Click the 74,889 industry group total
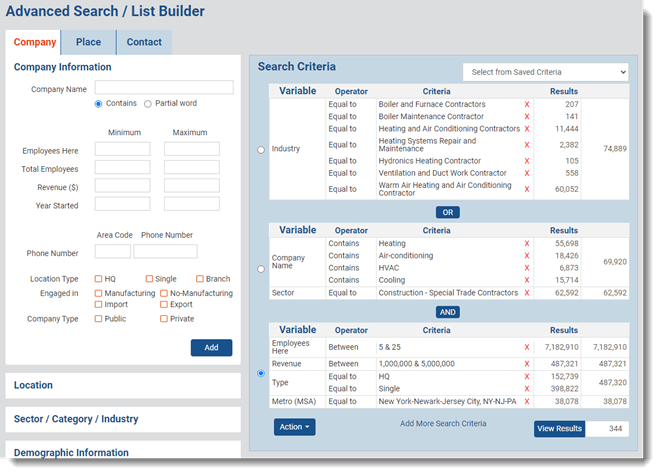Viewport: 660px width, 475px height. (615, 149)
